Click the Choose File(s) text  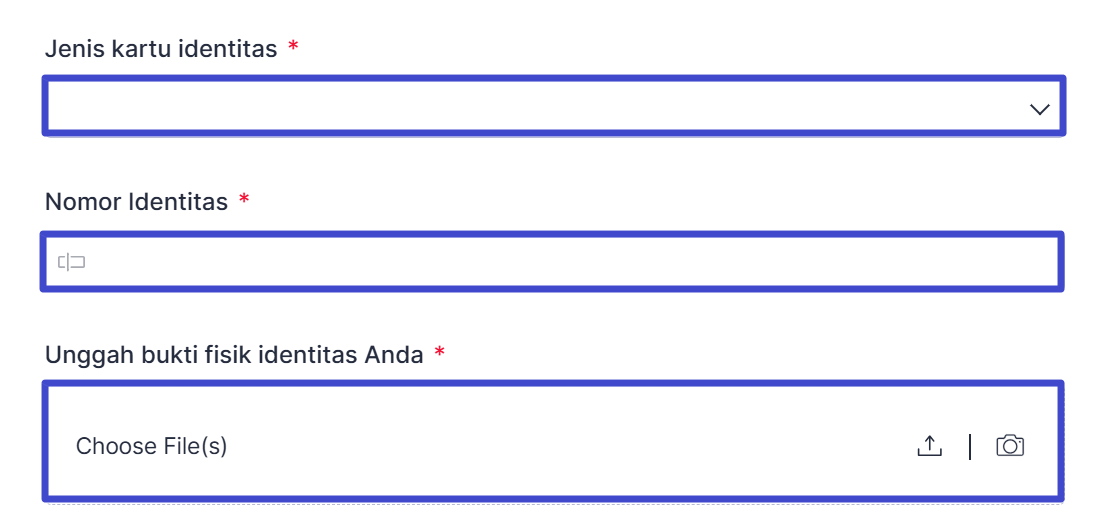point(152,446)
